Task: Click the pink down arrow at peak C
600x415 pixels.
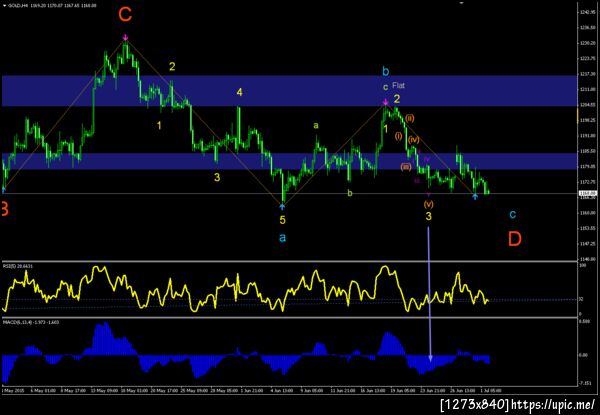Action: tap(125, 37)
